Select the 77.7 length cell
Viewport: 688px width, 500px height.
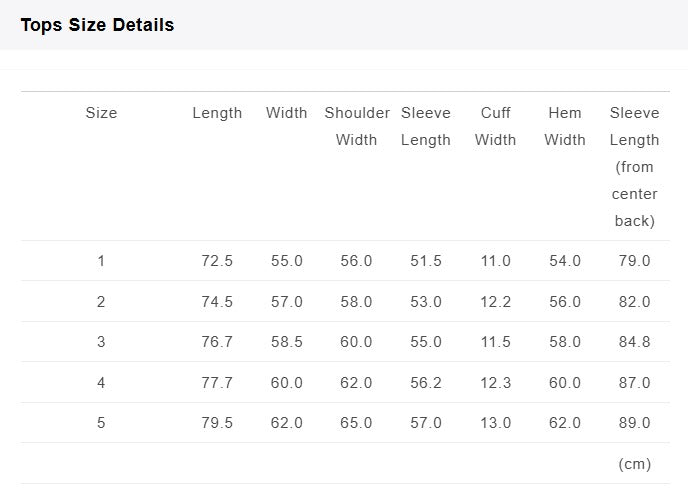click(x=217, y=383)
